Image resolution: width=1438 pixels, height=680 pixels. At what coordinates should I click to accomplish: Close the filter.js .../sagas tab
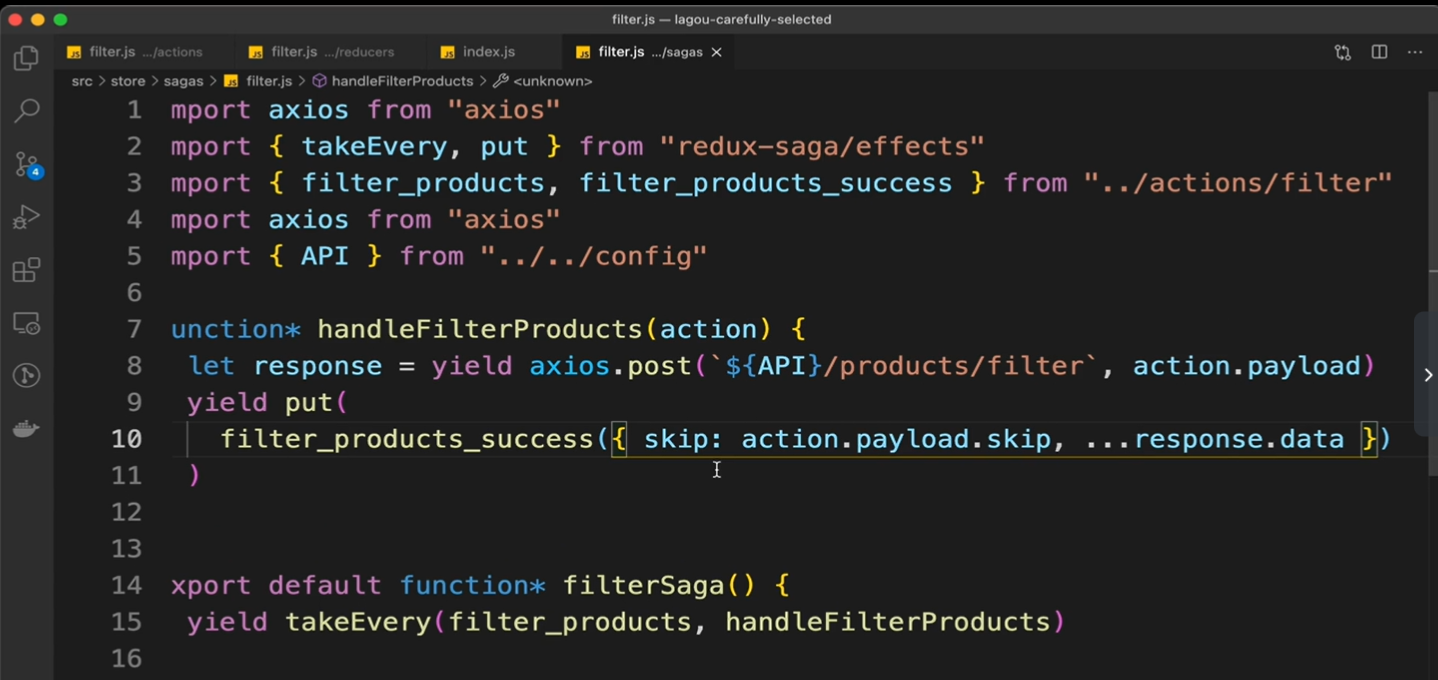(x=716, y=52)
